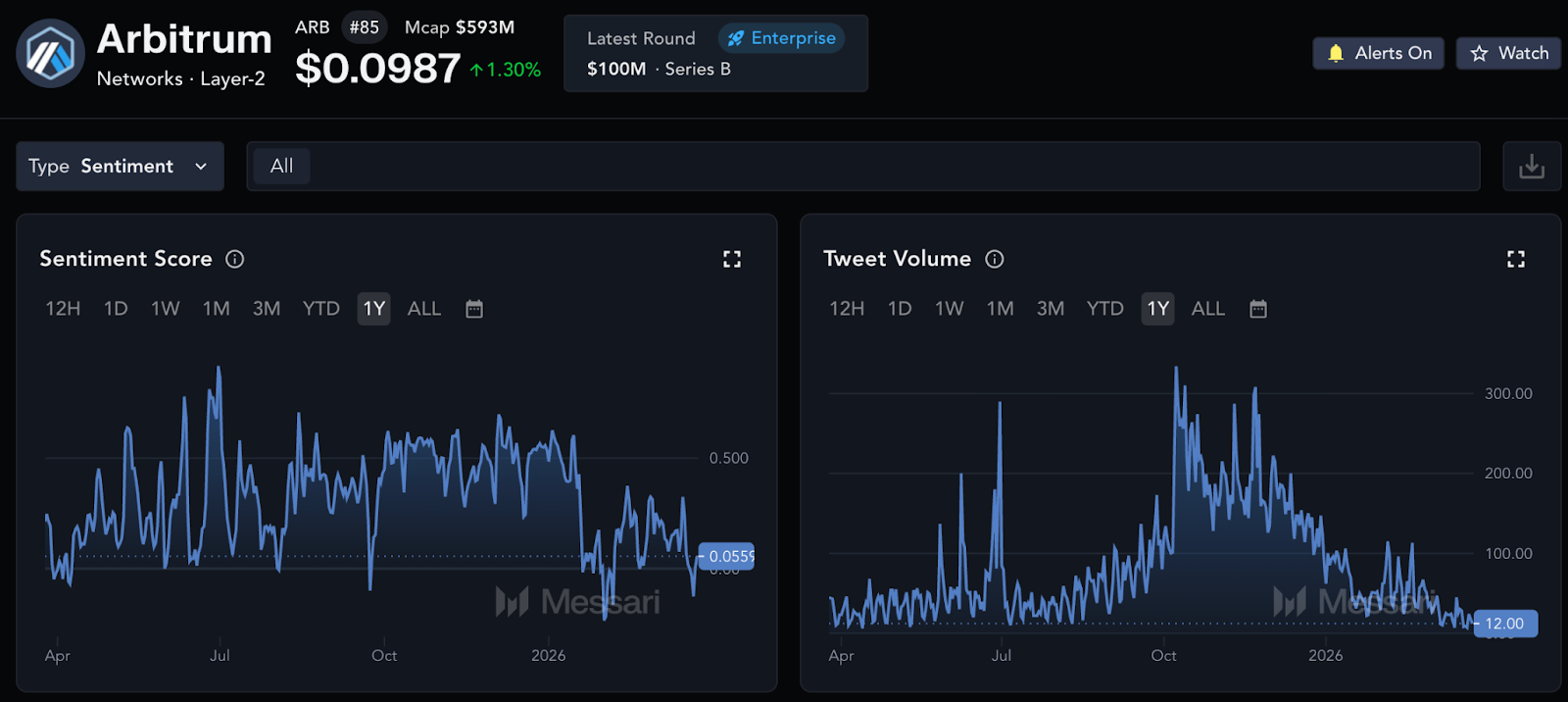Expand Tweet Volume chart to fullscreen
The width and height of the screenshot is (1568, 702).
(x=1516, y=259)
